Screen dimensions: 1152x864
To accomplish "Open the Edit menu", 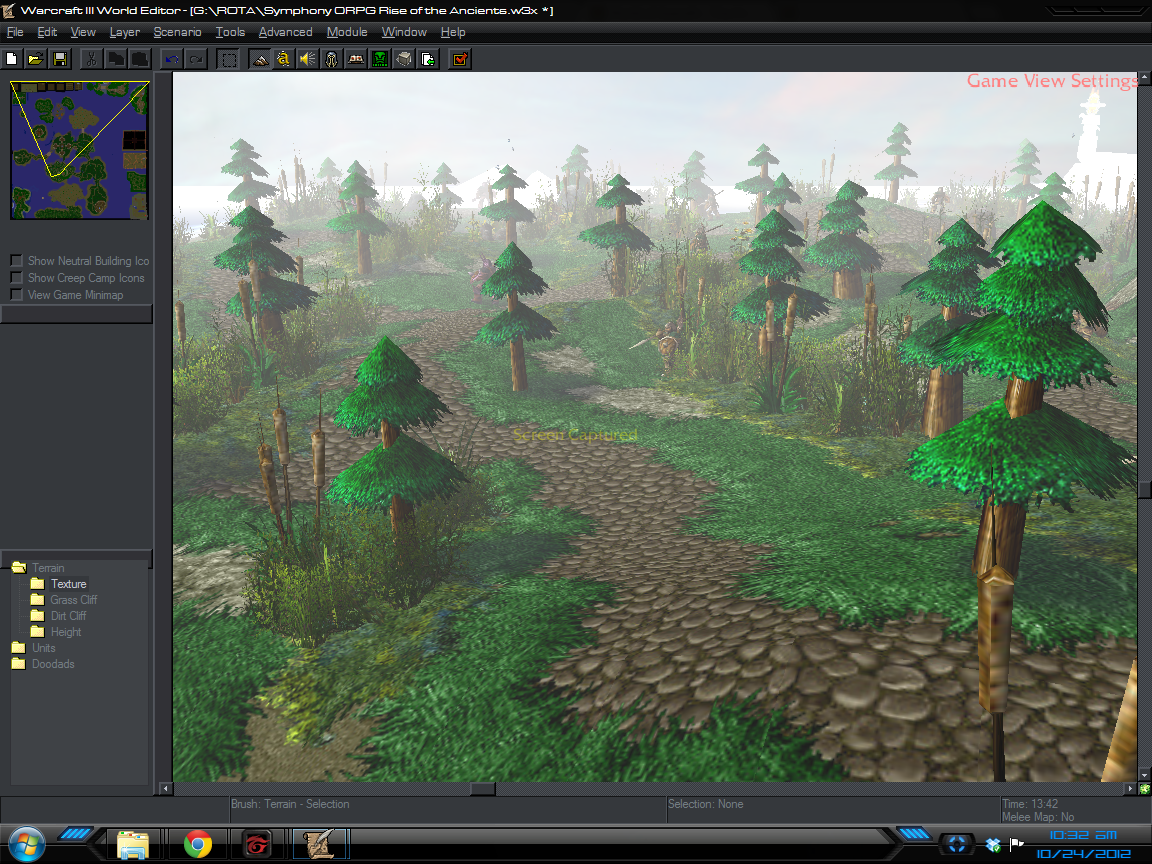I will pos(47,32).
